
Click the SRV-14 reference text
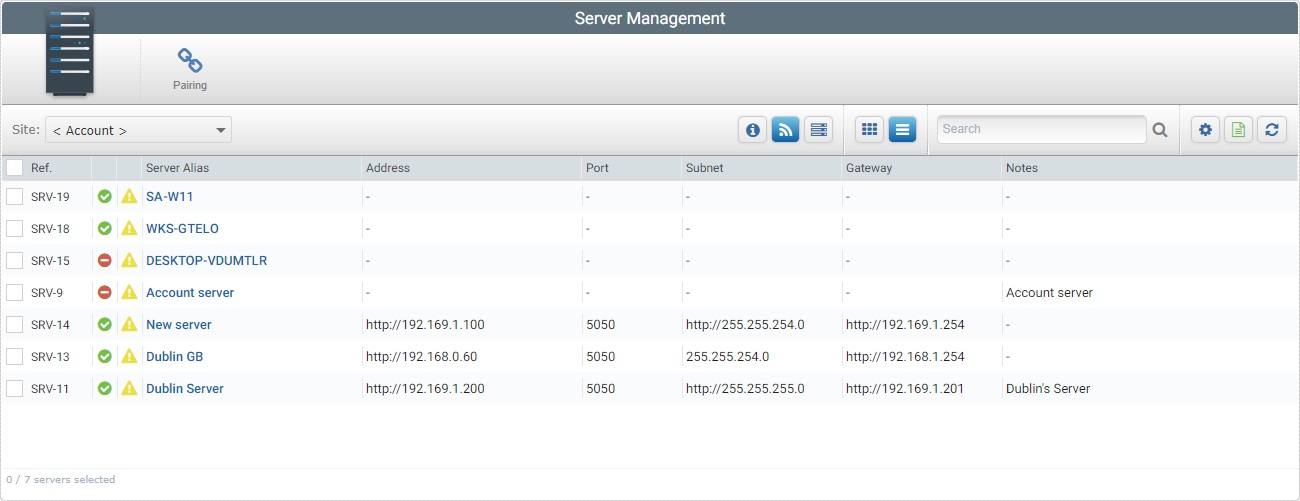(x=50, y=325)
